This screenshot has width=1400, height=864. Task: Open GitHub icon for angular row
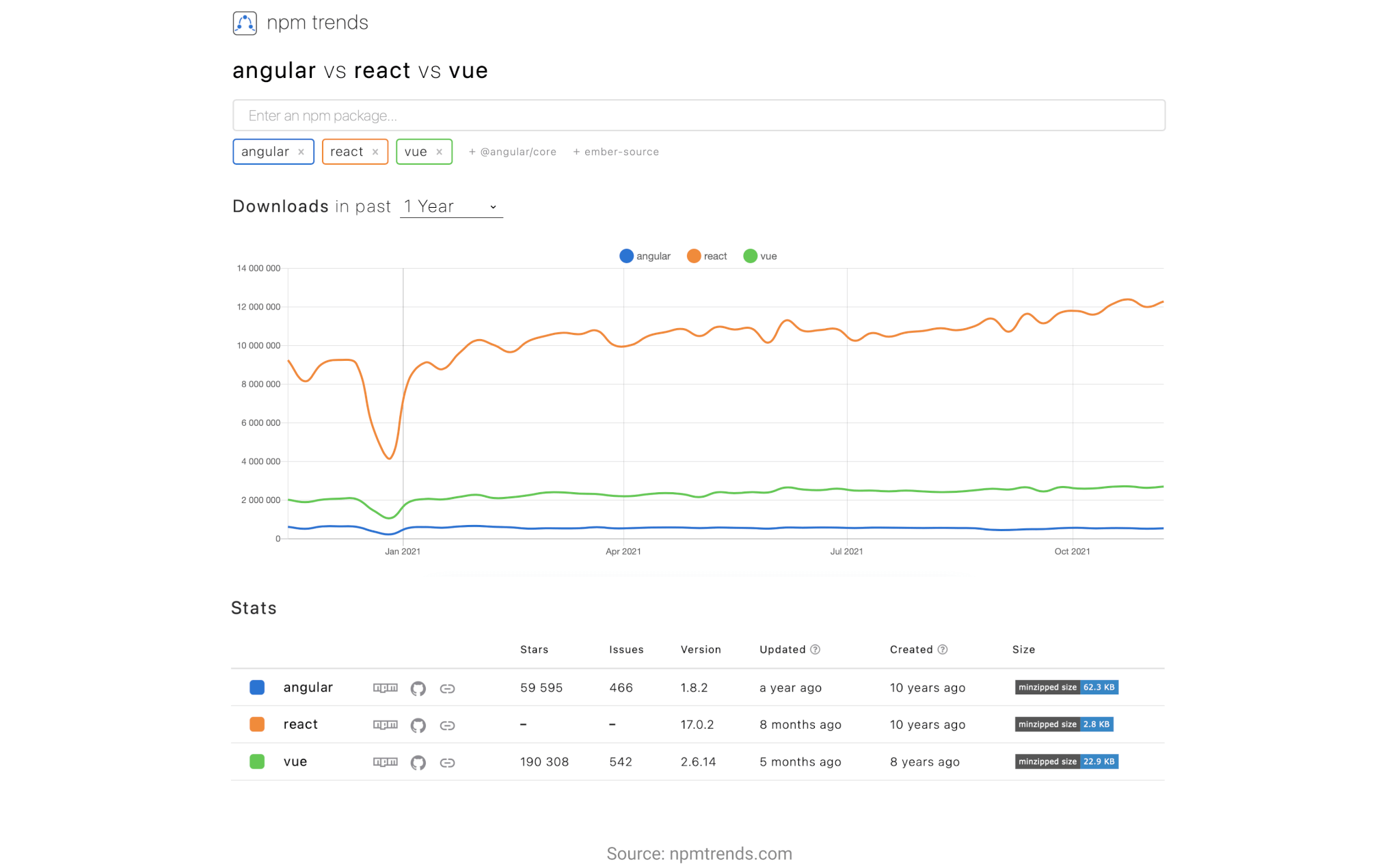418,688
